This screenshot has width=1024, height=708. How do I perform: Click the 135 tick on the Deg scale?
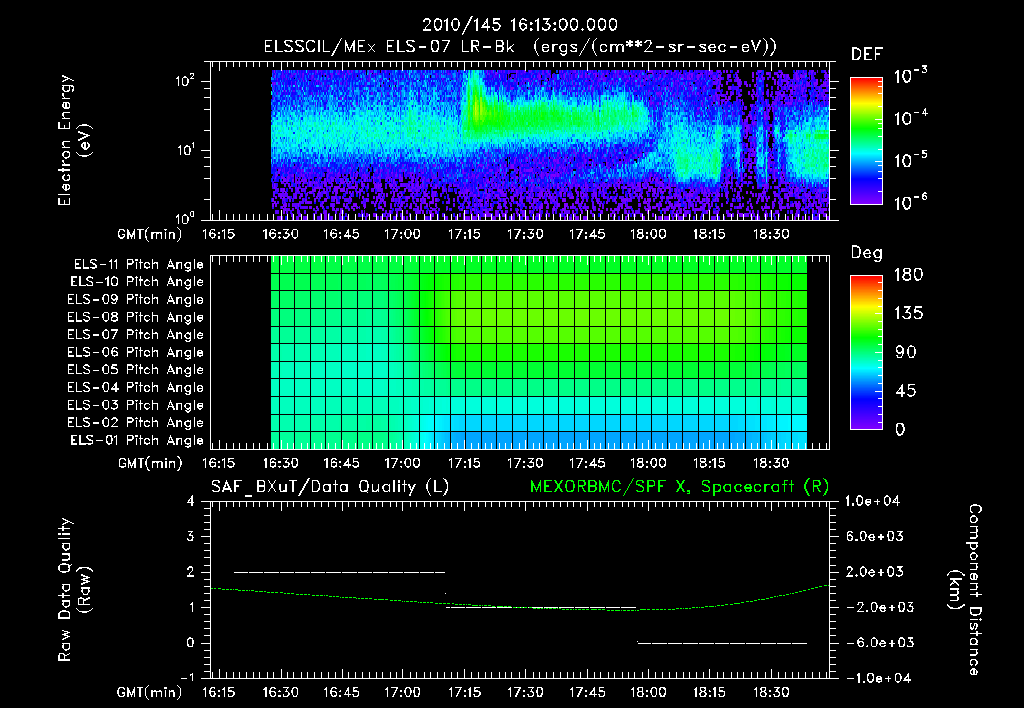click(x=908, y=314)
